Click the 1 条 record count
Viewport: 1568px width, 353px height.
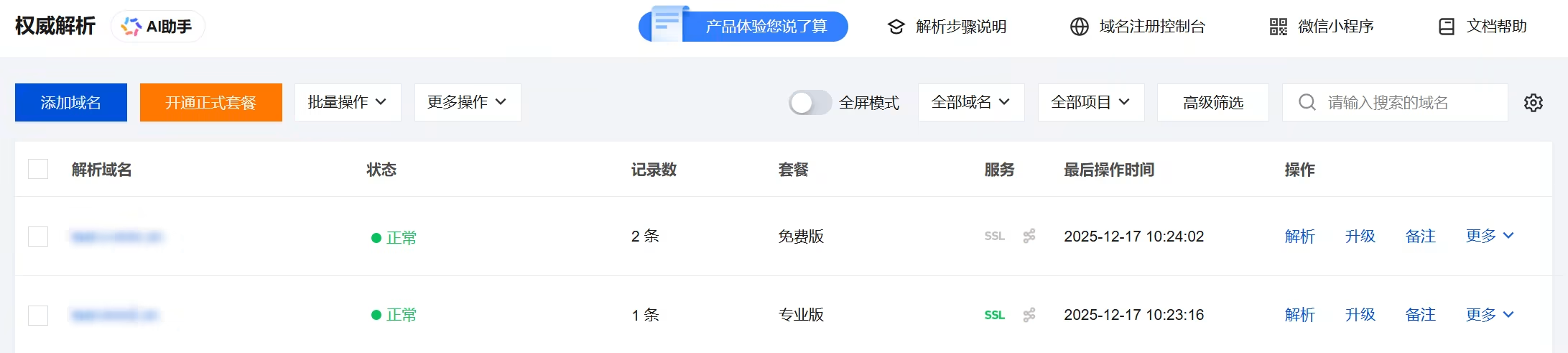645,315
